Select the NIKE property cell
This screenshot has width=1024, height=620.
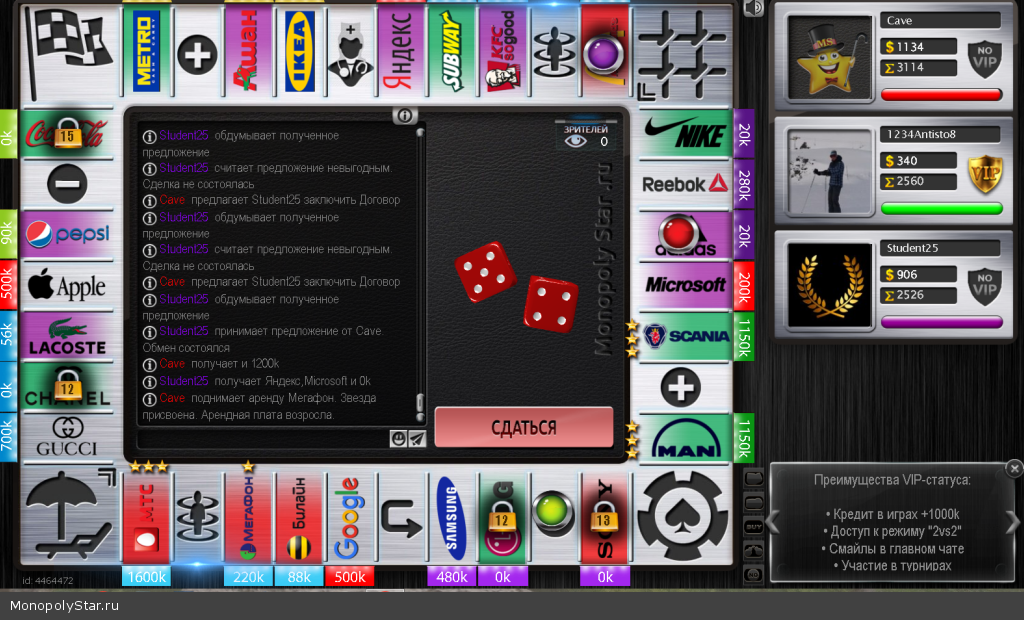pyautogui.click(x=684, y=134)
